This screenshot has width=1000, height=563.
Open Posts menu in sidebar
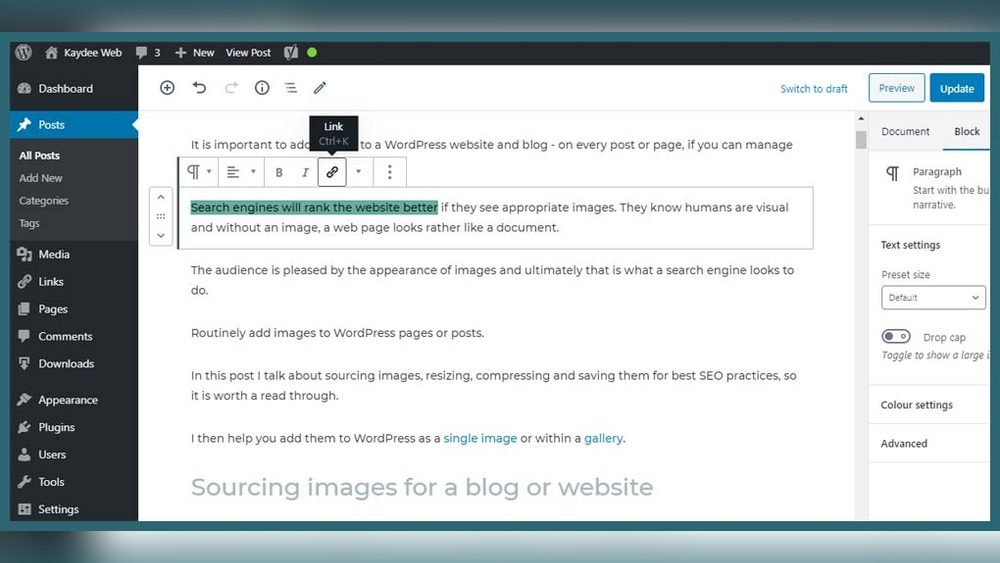click(x=73, y=125)
